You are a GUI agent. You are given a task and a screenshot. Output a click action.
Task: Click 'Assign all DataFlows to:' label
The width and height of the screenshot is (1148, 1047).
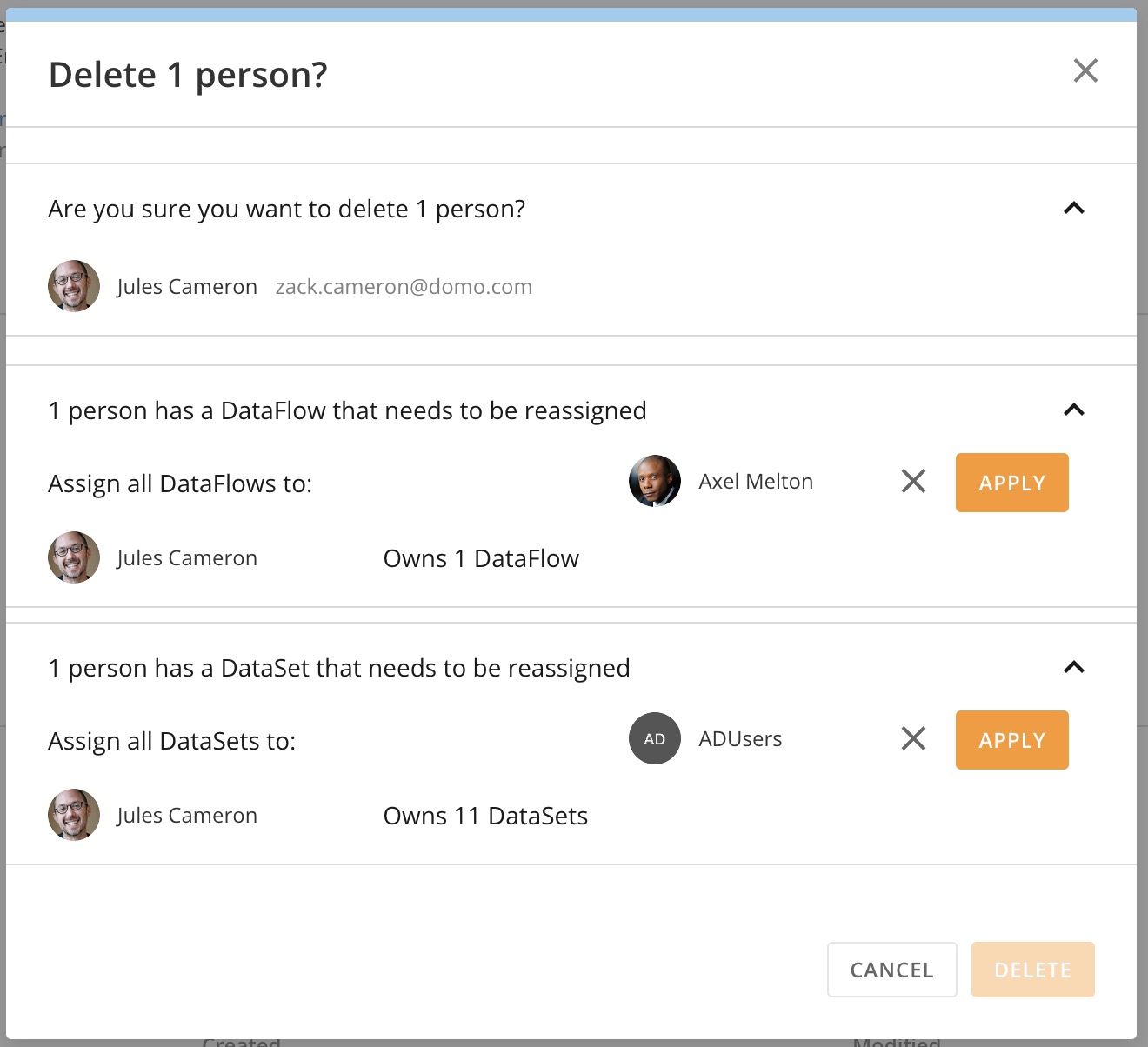pos(180,483)
